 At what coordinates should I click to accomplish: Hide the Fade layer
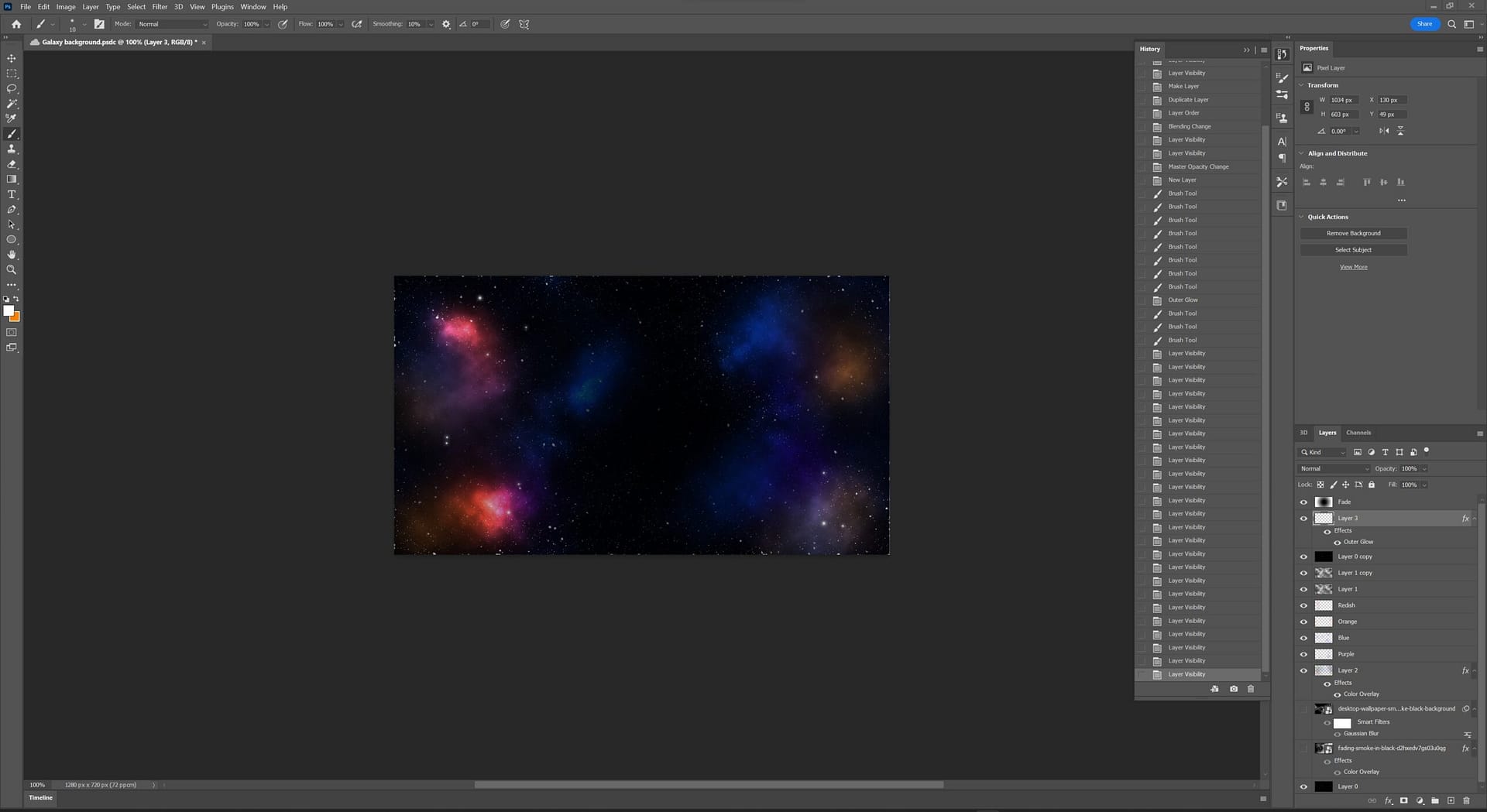click(x=1303, y=502)
